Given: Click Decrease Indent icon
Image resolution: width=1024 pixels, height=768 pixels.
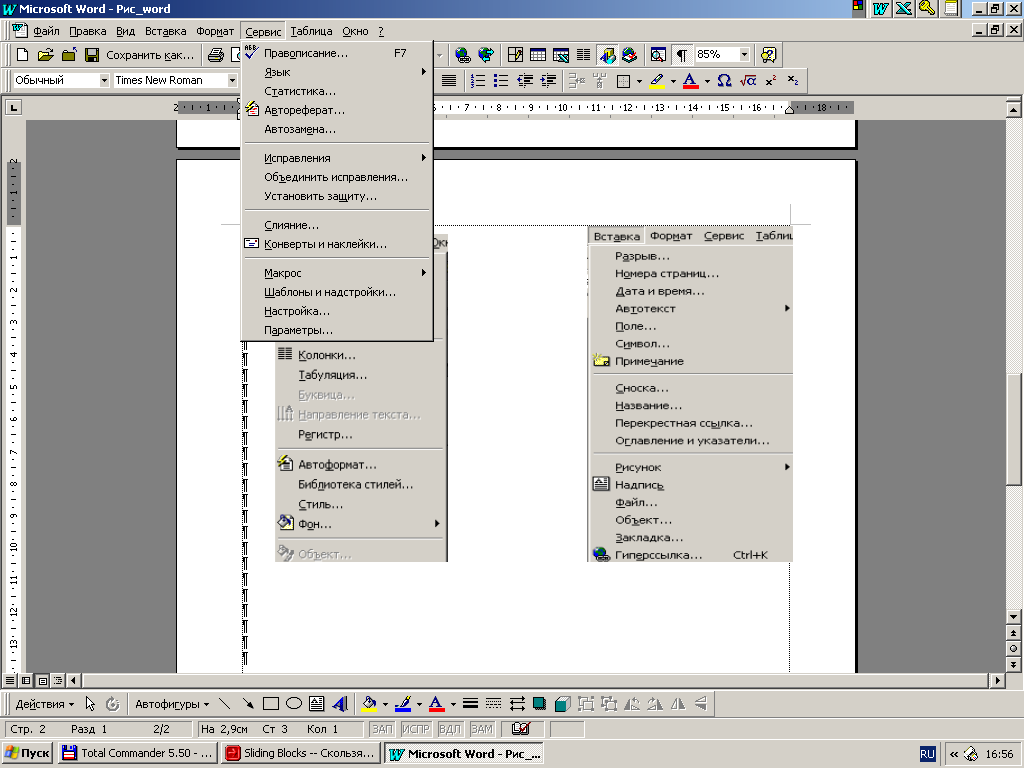Looking at the screenshot, I should click(x=524, y=80).
